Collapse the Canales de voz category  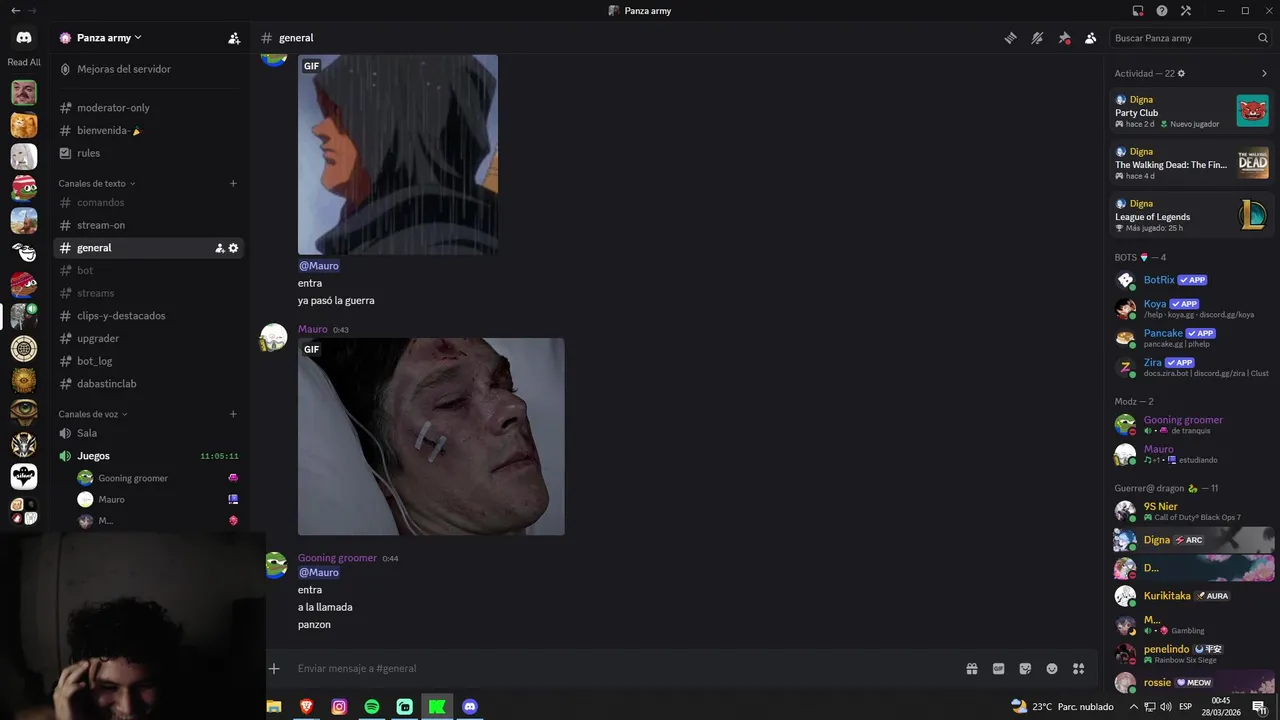coord(93,414)
